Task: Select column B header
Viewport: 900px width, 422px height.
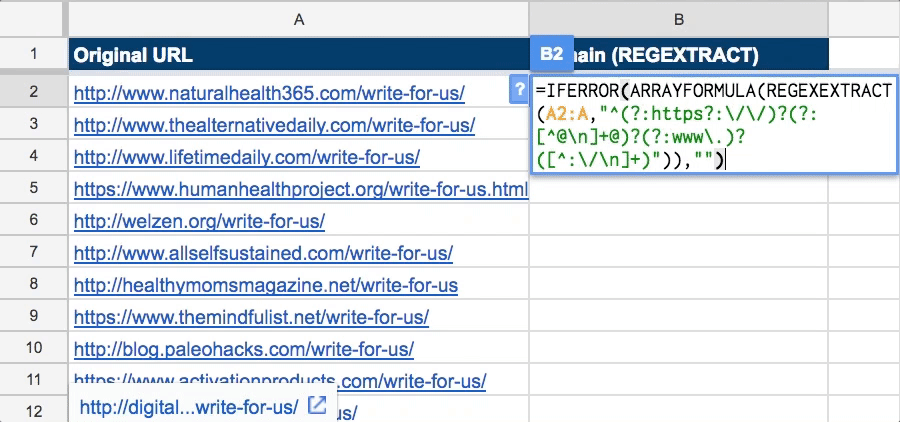Action: pyautogui.click(x=678, y=19)
